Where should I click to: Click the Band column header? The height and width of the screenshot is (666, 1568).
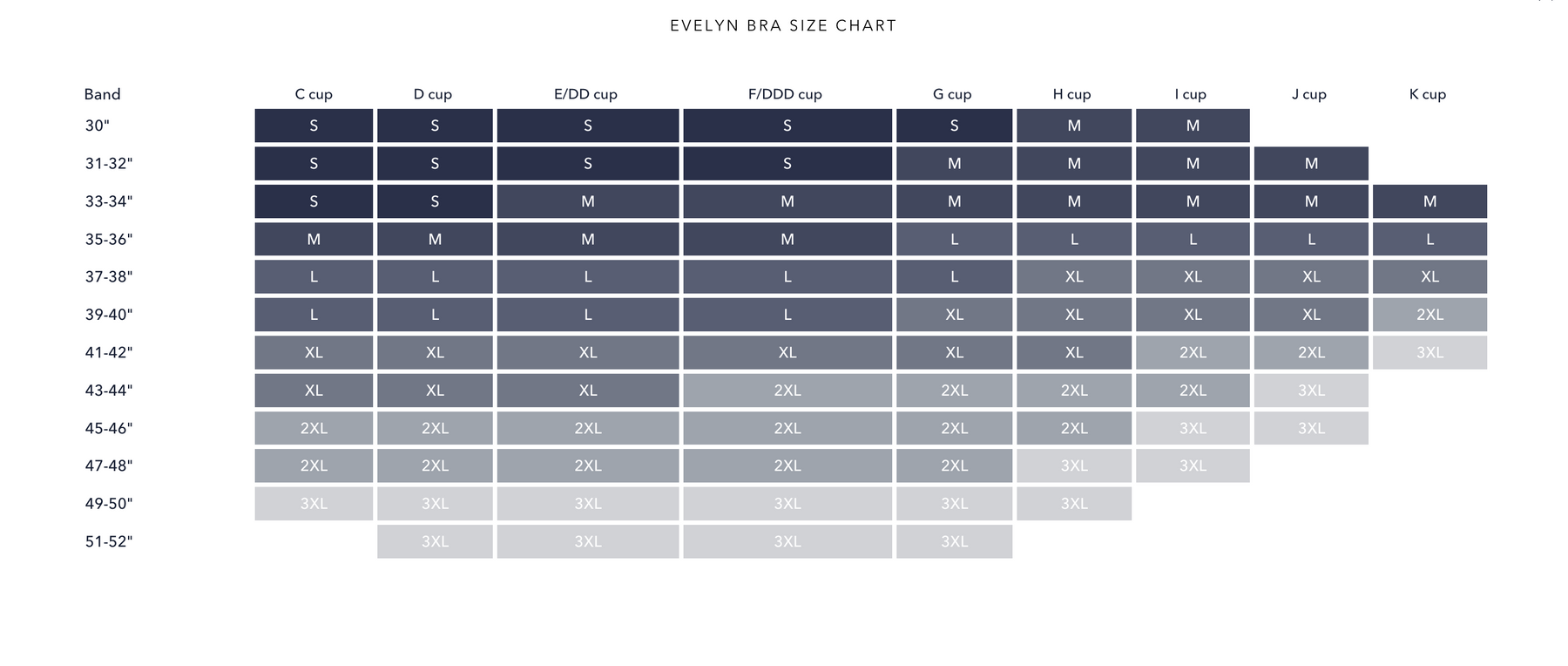pyautogui.click(x=102, y=94)
